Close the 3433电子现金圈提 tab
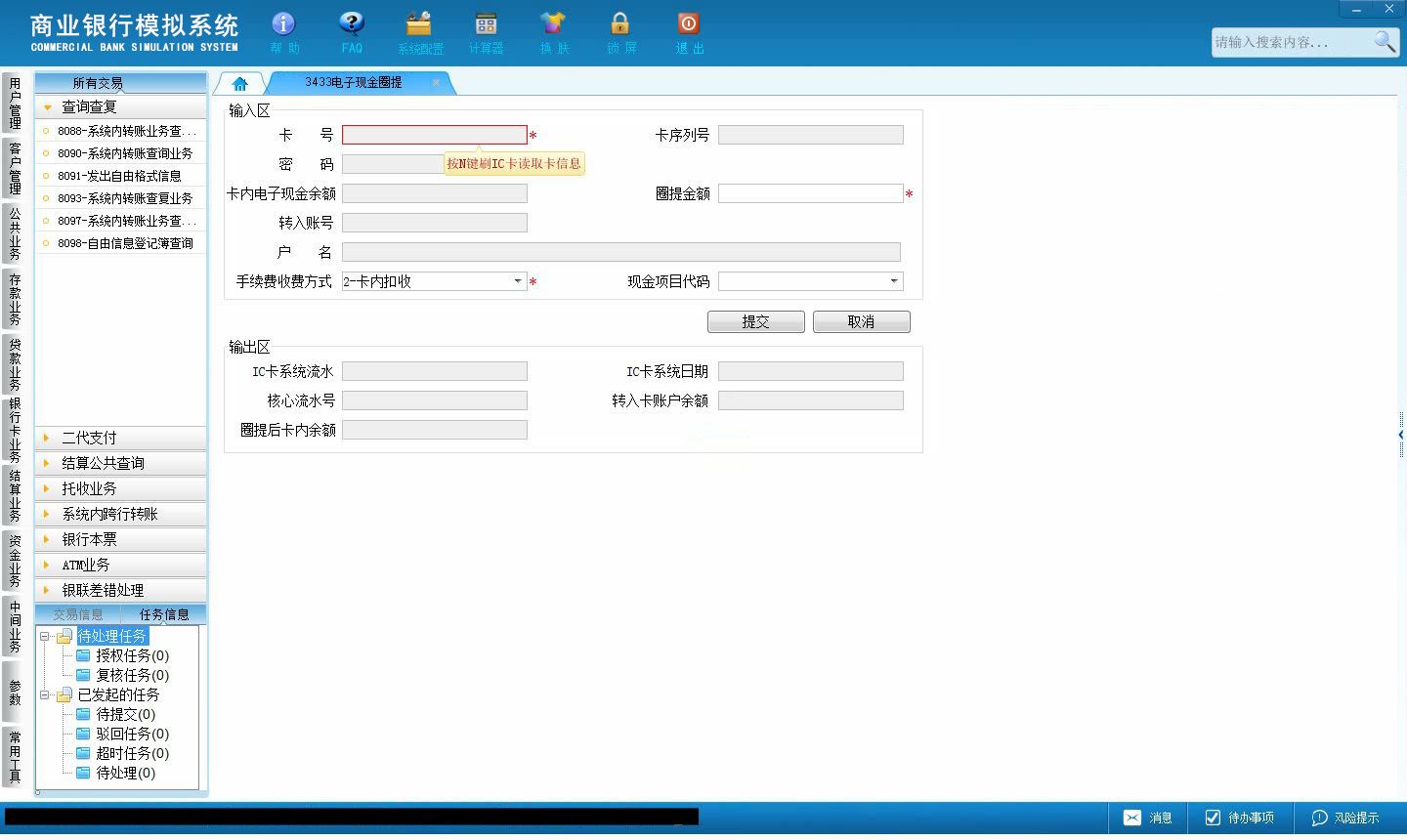This screenshot has height=840, width=1407. [436, 83]
